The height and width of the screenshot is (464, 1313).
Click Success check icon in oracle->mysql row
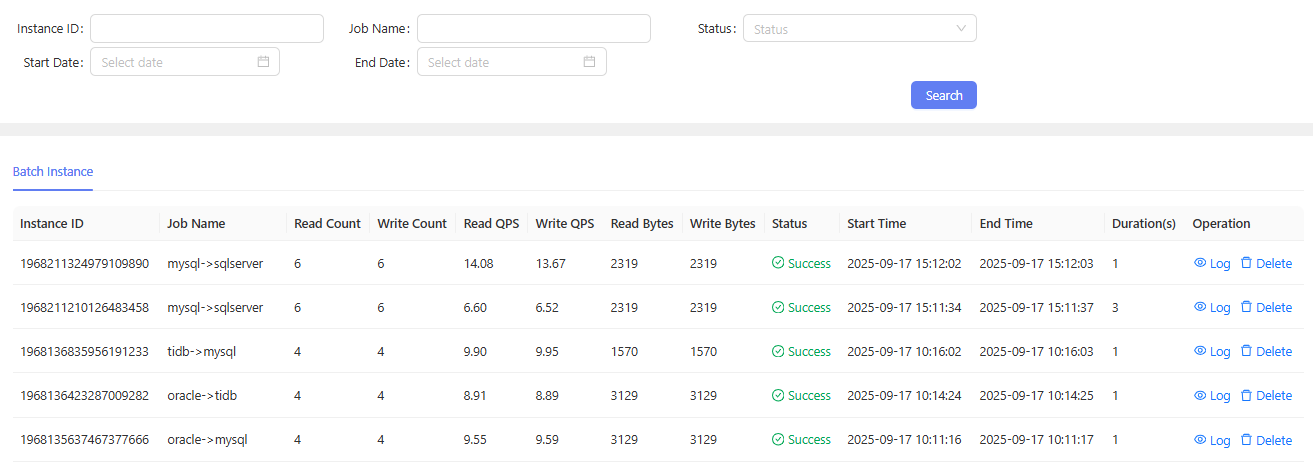(x=778, y=440)
